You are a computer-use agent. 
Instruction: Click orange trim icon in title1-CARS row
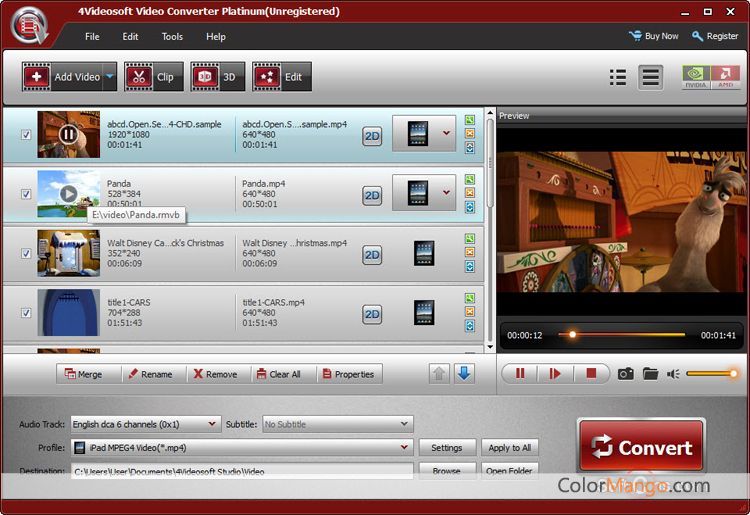470,311
